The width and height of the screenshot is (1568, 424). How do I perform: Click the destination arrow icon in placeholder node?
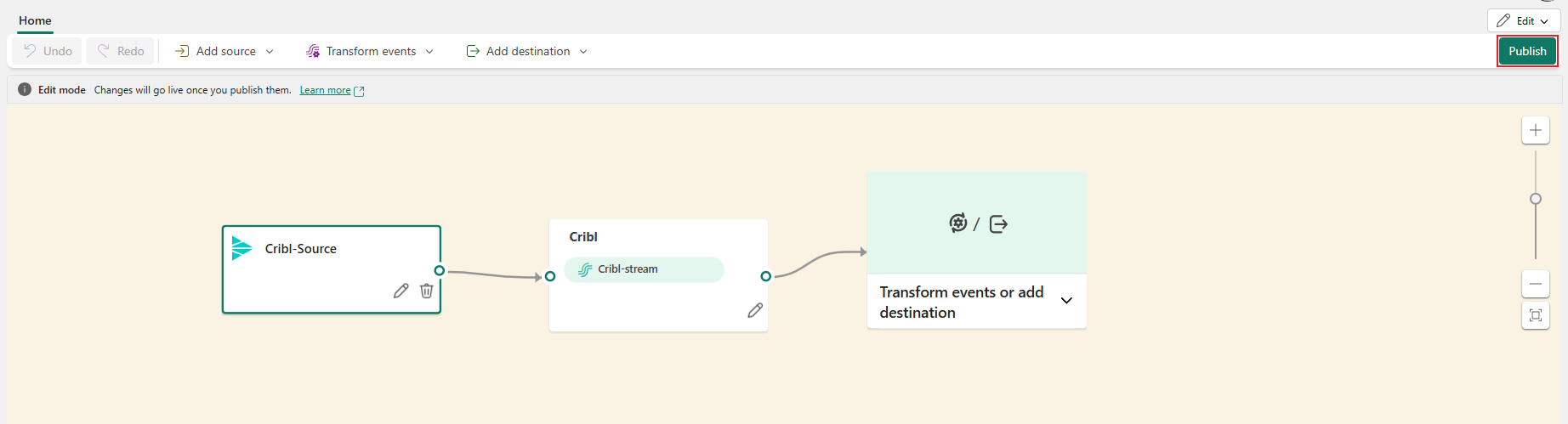999,224
